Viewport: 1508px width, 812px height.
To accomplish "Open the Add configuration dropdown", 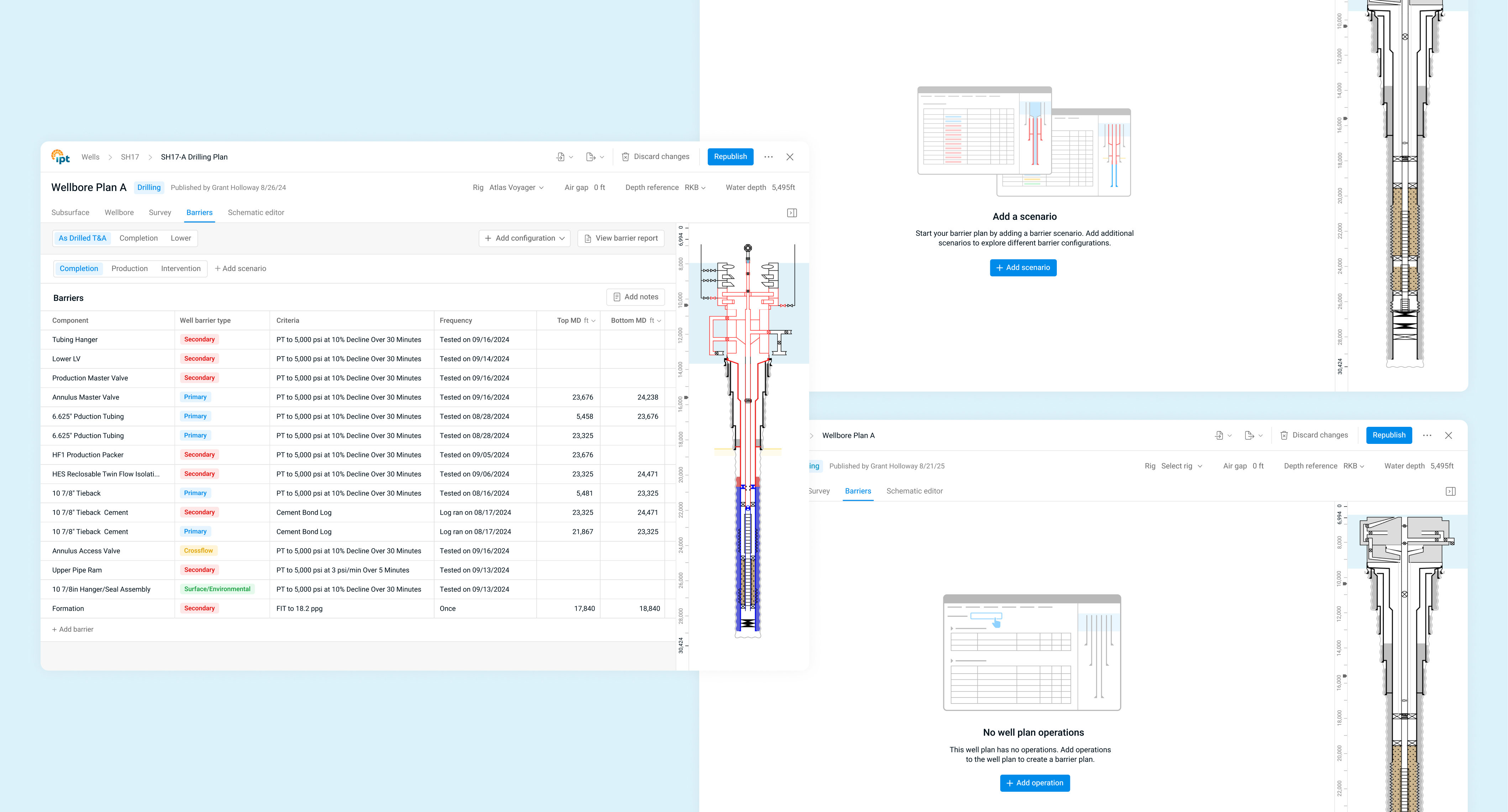I will 524,238.
